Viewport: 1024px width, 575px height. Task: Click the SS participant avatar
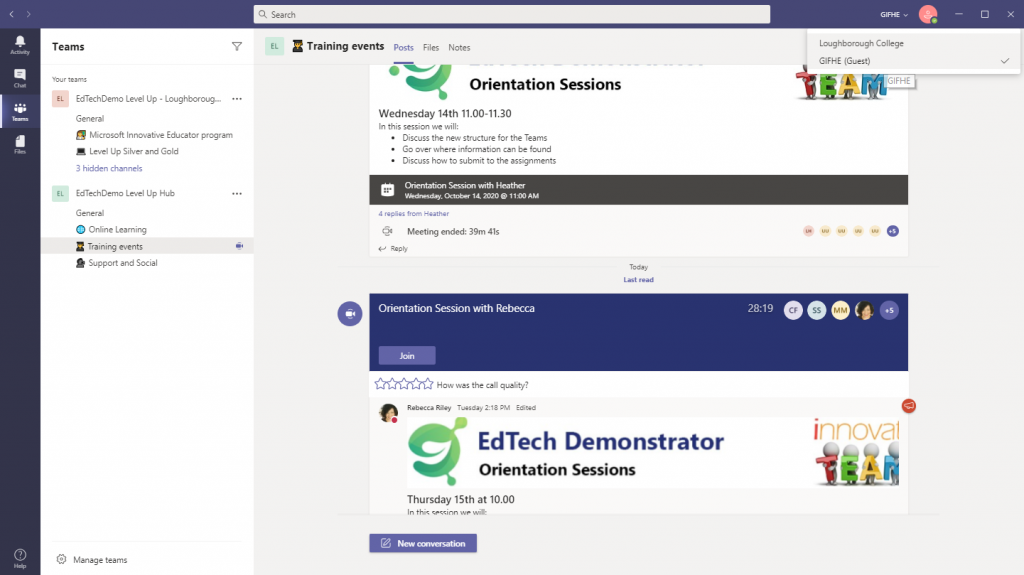coord(817,310)
